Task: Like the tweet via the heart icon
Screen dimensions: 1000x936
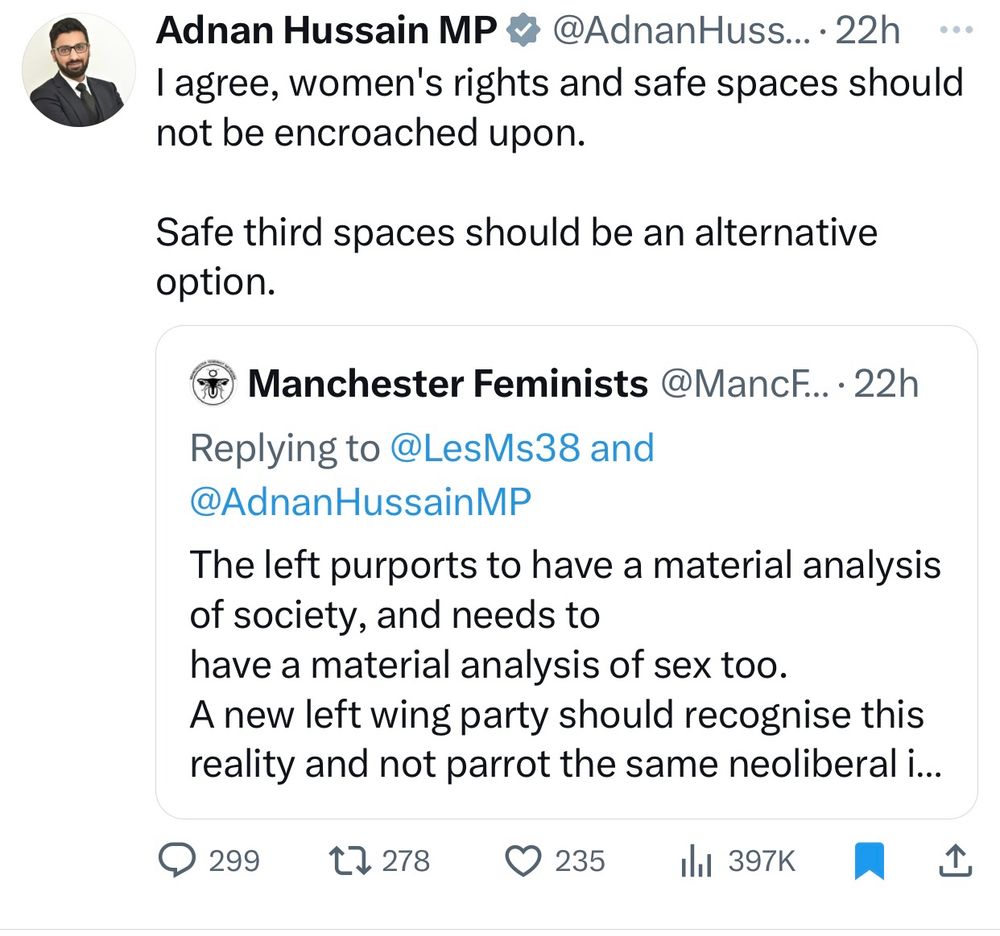Action: pyautogui.click(x=522, y=860)
